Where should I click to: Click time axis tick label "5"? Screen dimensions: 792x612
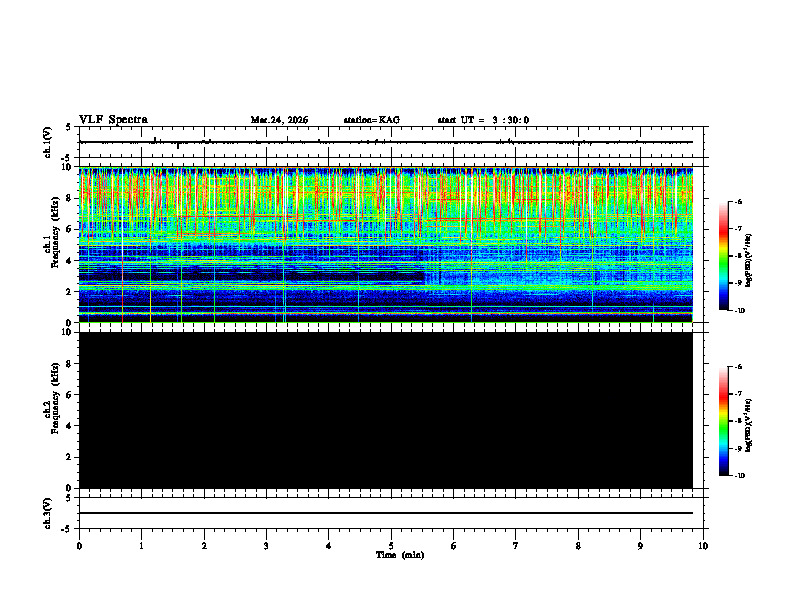(391, 546)
